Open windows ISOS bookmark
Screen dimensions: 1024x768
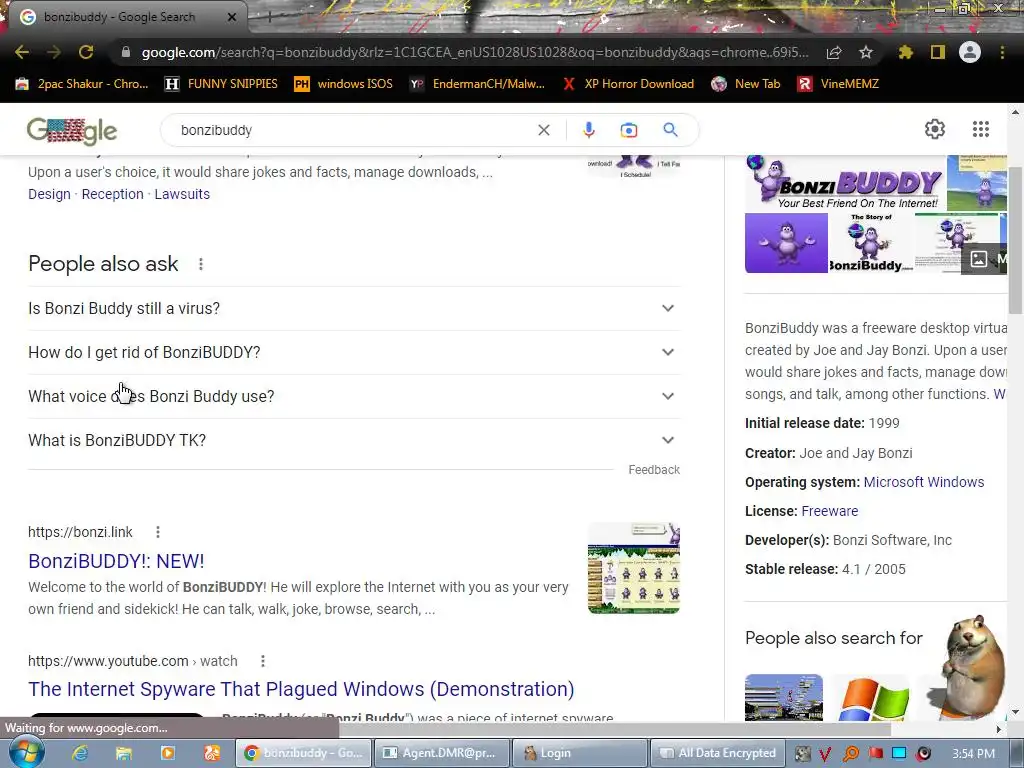344,84
